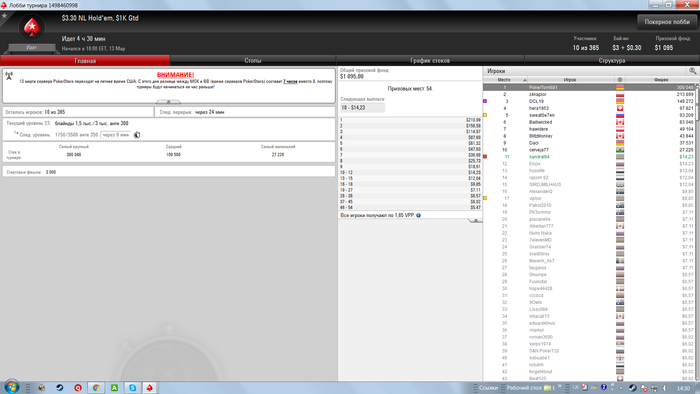The image size is (700, 394).
Task: Click the через 9 мин timer box
Action: 116,135
